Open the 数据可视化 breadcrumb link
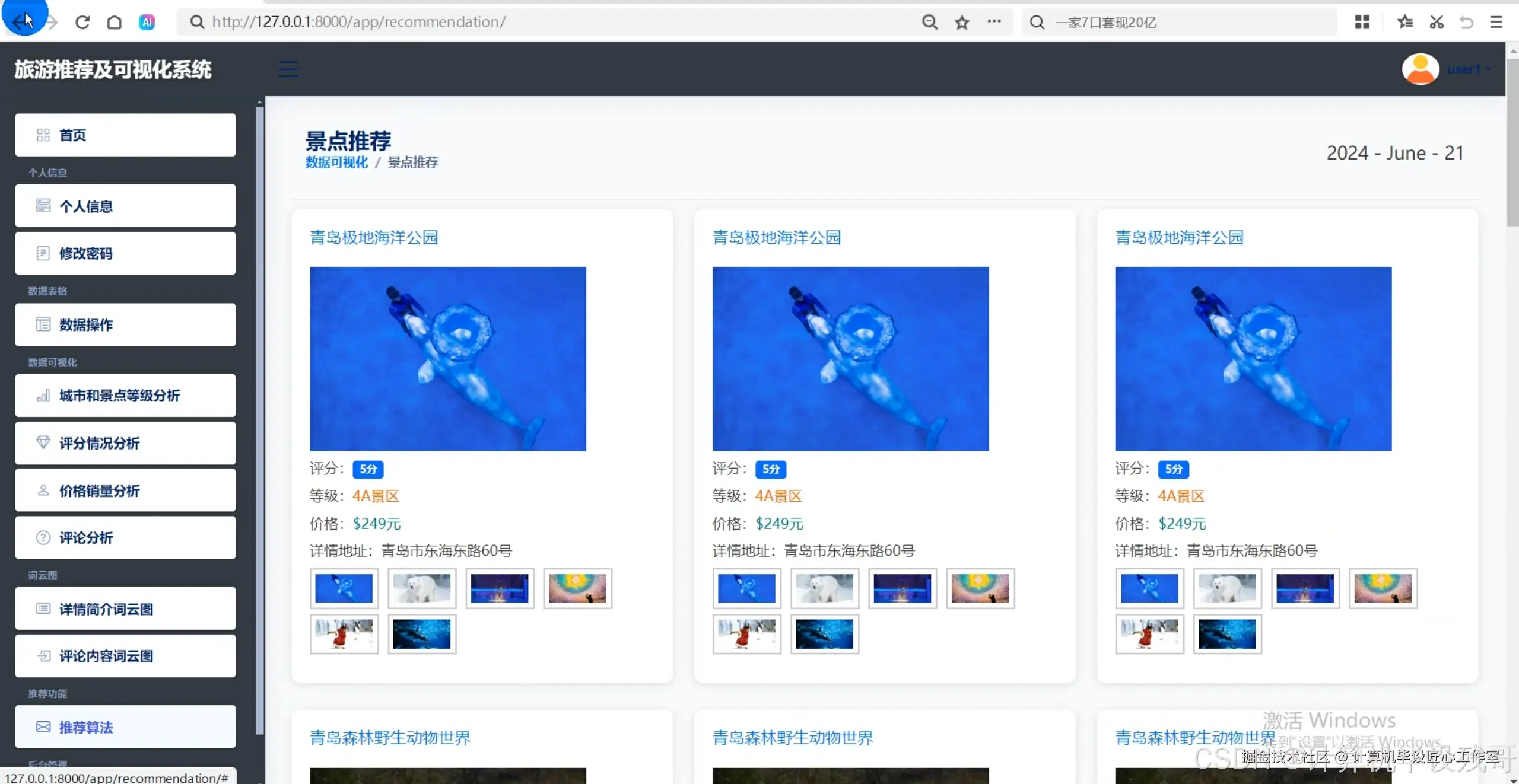This screenshot has width=1519, height=784. [336, 162]
